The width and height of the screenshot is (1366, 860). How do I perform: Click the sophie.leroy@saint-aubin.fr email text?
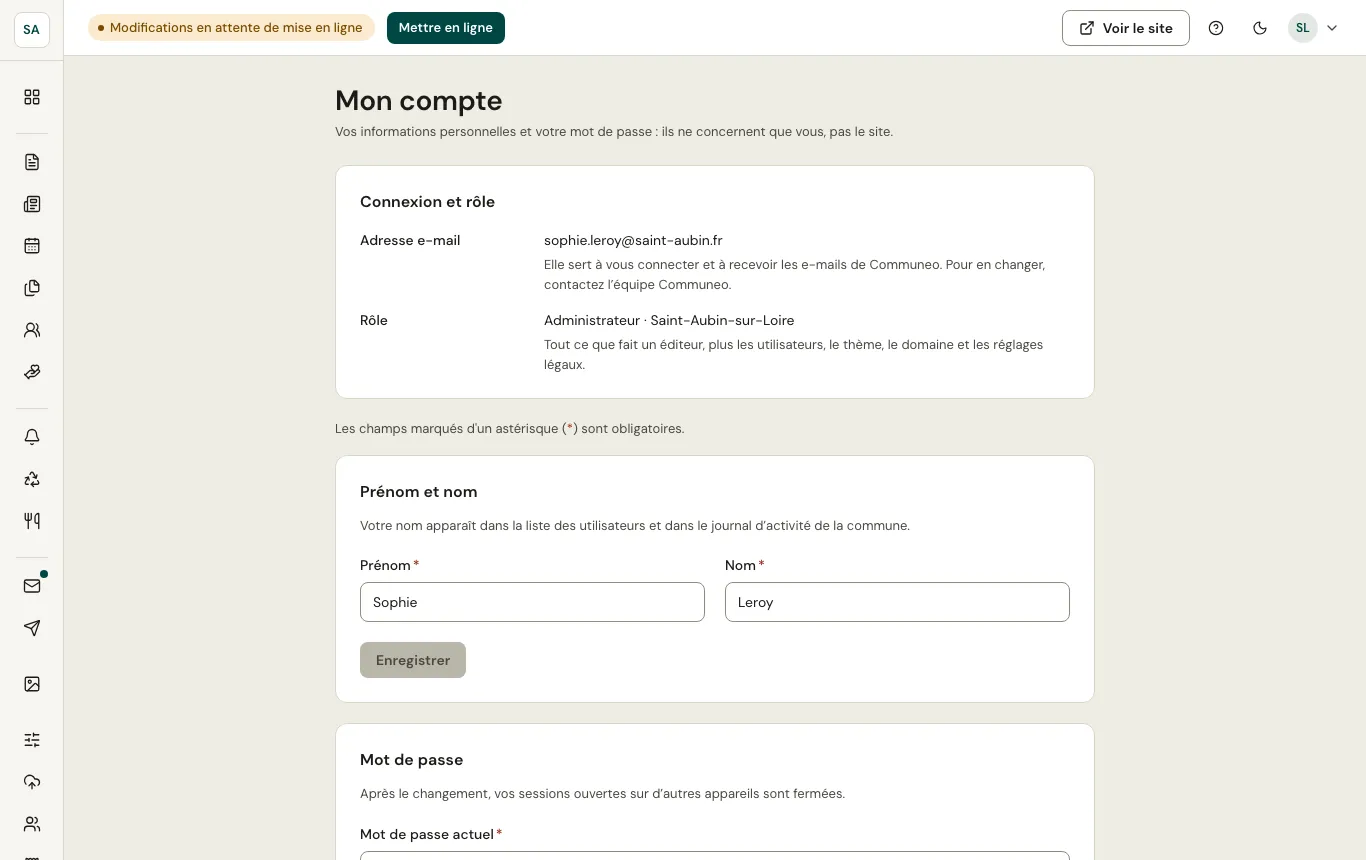633,240
